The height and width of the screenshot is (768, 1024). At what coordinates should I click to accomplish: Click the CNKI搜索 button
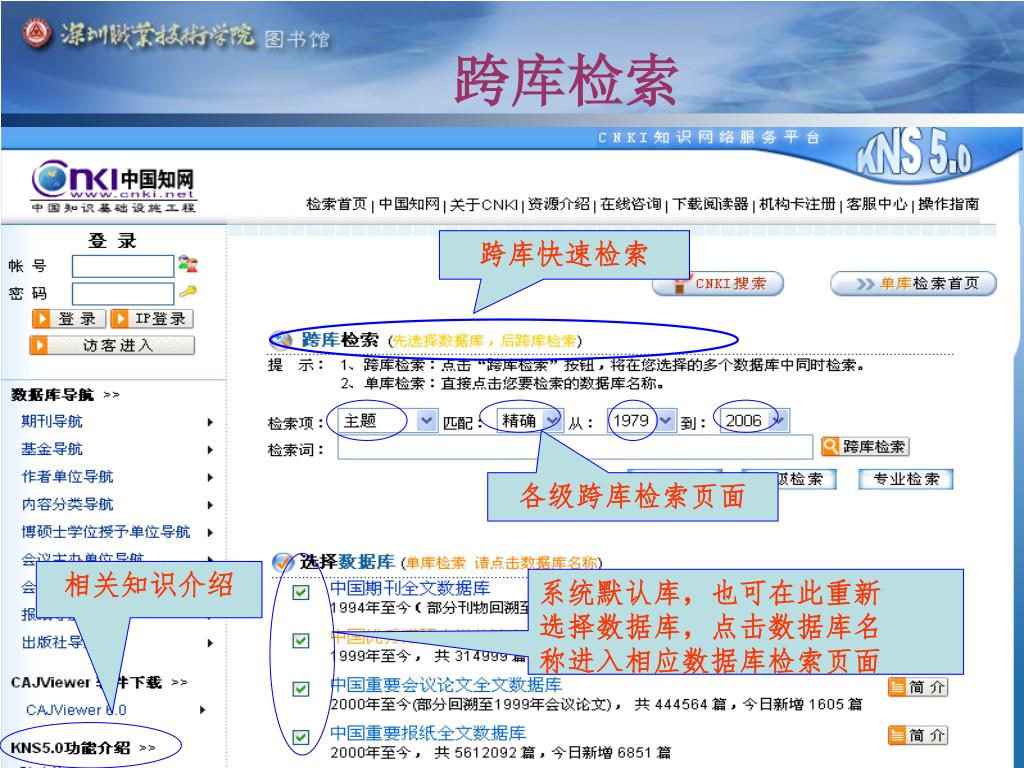[x=718, y=283]
